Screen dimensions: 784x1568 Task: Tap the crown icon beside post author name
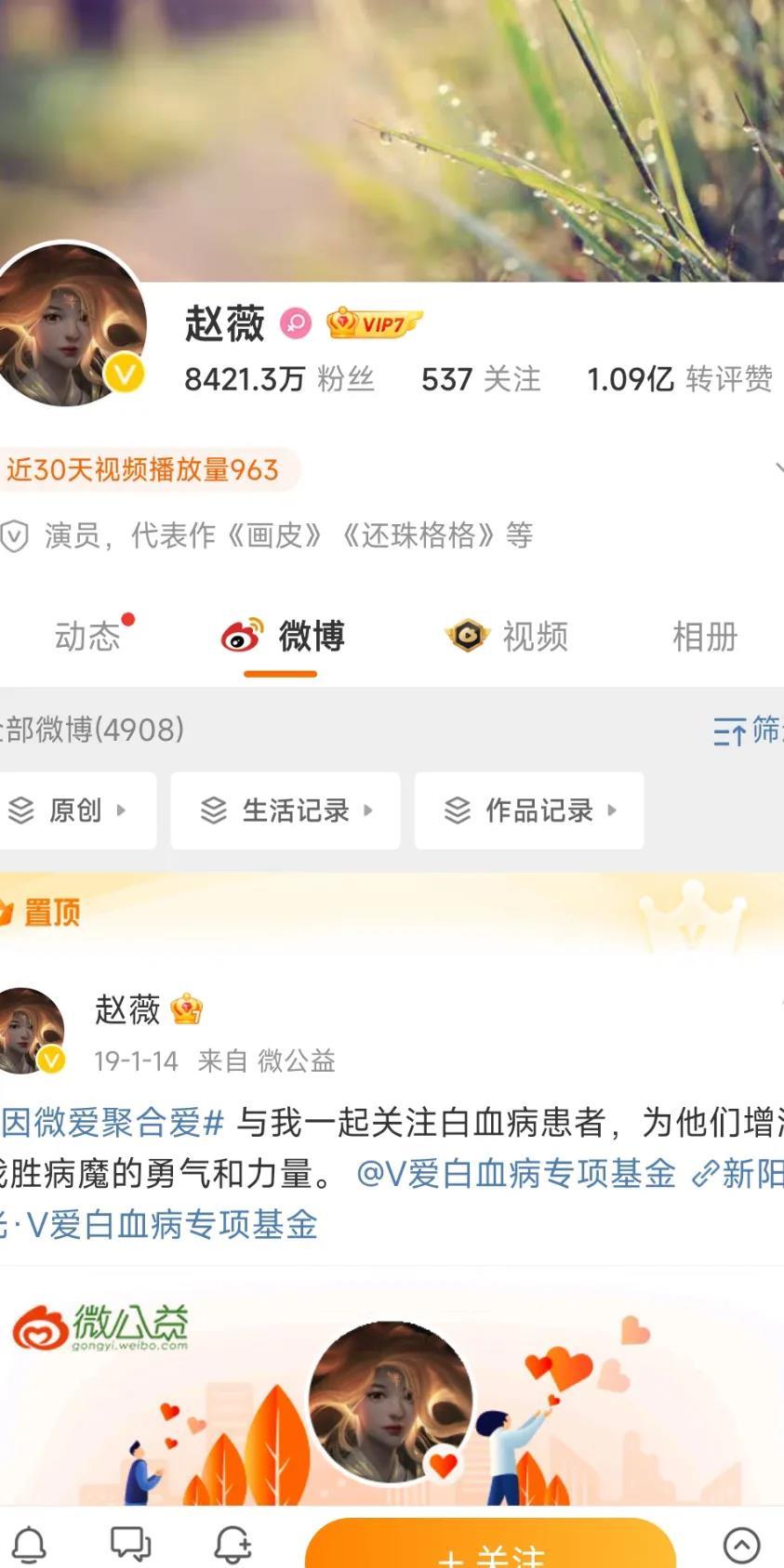click(187, 1009)
